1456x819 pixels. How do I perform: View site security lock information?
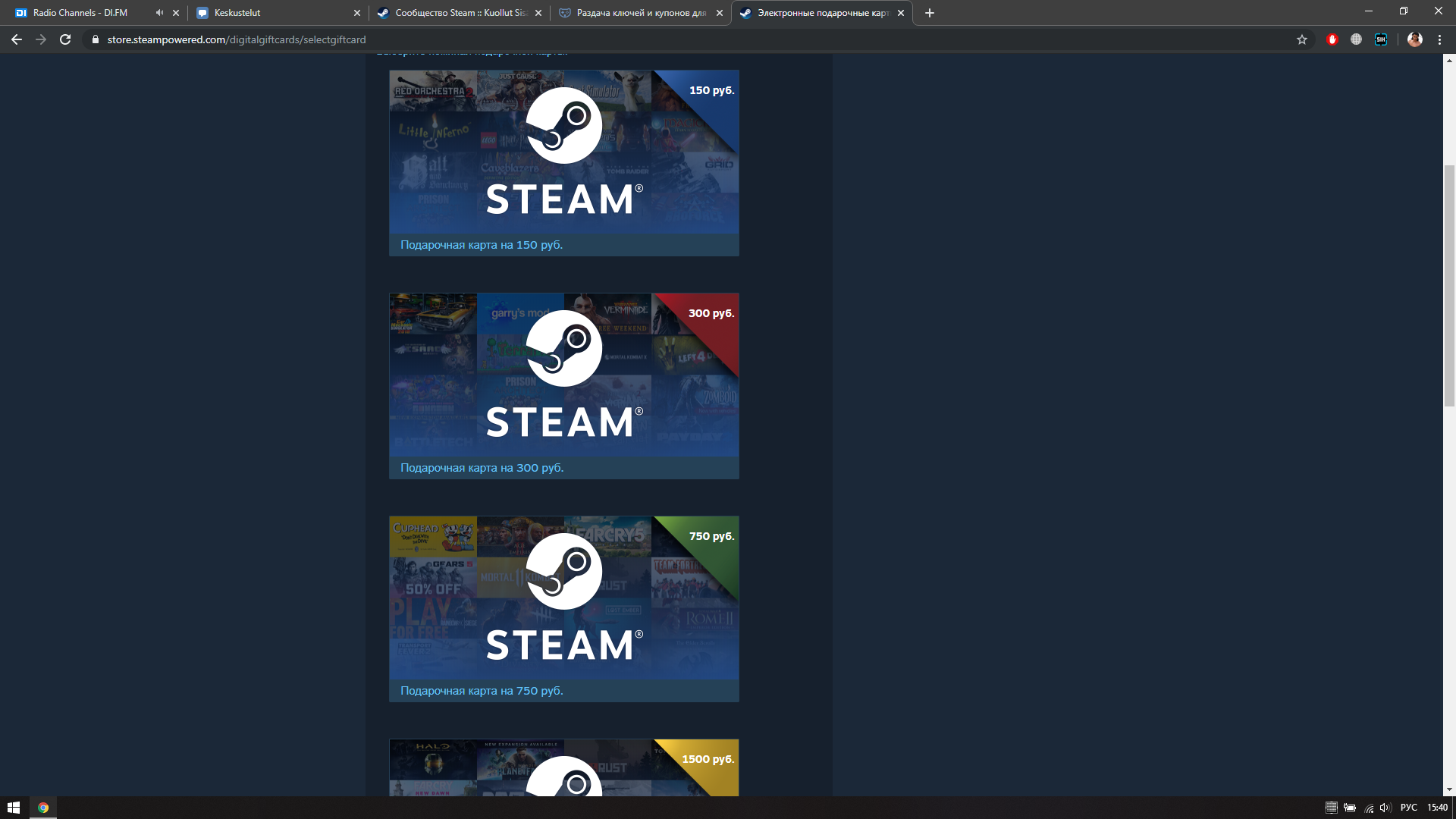[96, 39]
